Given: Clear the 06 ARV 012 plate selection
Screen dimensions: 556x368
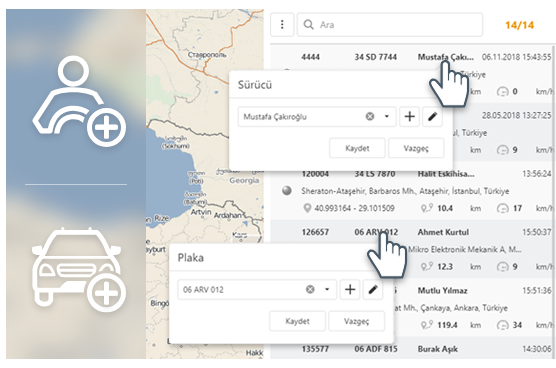Looking at the screenshot, I should click(310, 289).
